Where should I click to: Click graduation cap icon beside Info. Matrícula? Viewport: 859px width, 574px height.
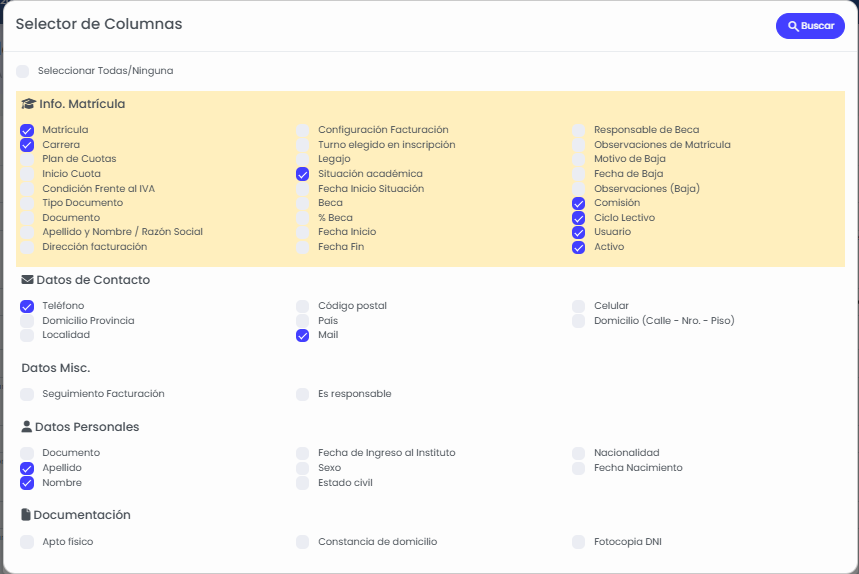click(x=28, y=104)
